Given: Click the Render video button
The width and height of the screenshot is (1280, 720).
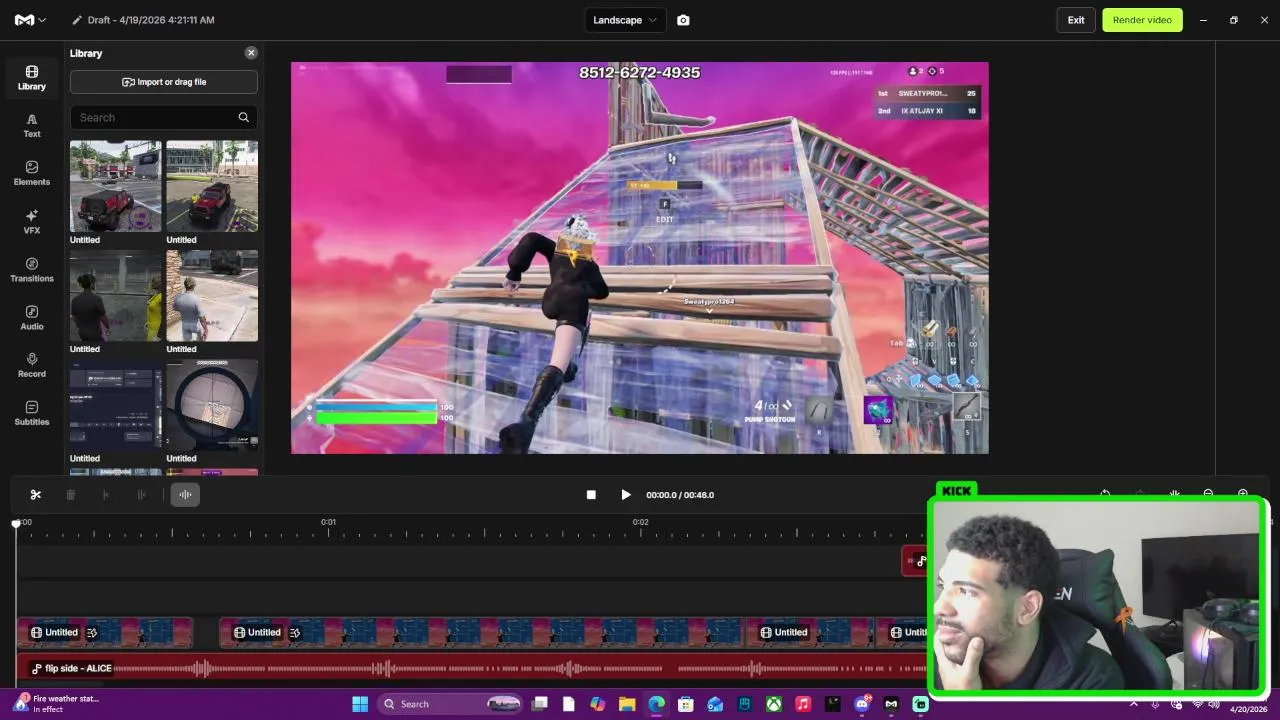Looking at the screenshot, I should point(1142,20).
